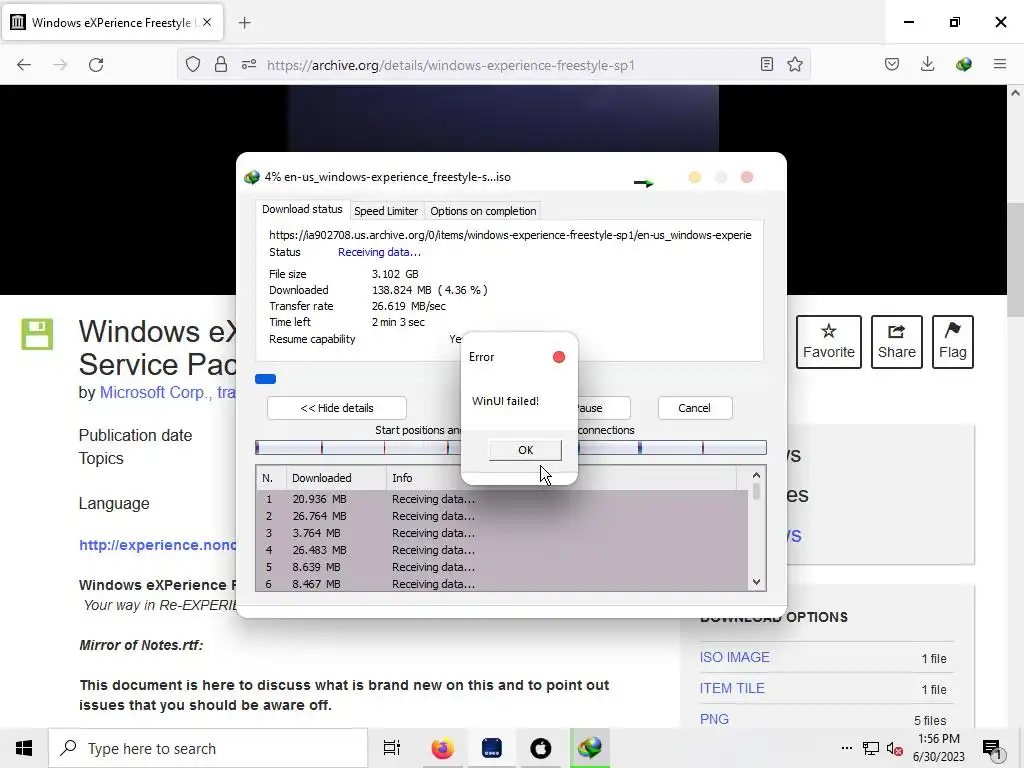The width and height of the screenshot is (1024, 768).
Task: Show hidden tray icons
Action: click(x=846, y=748)
